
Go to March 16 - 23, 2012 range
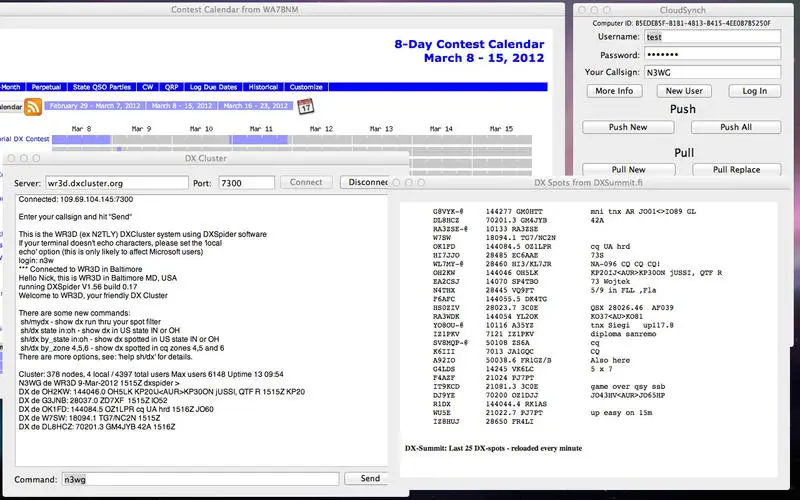coord(256,106)
